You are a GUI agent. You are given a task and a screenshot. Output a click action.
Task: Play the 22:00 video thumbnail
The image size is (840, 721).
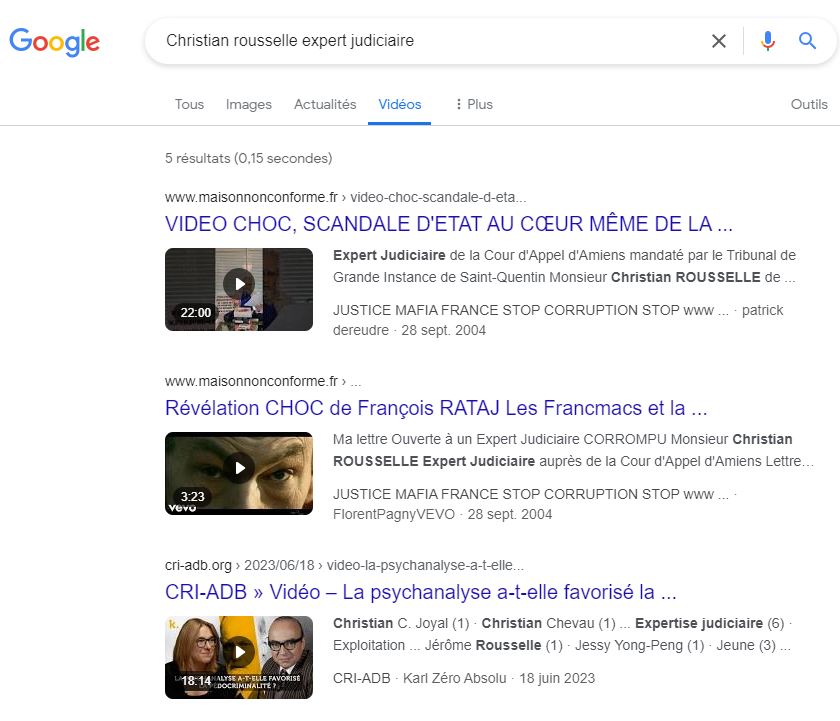[239, 289]
